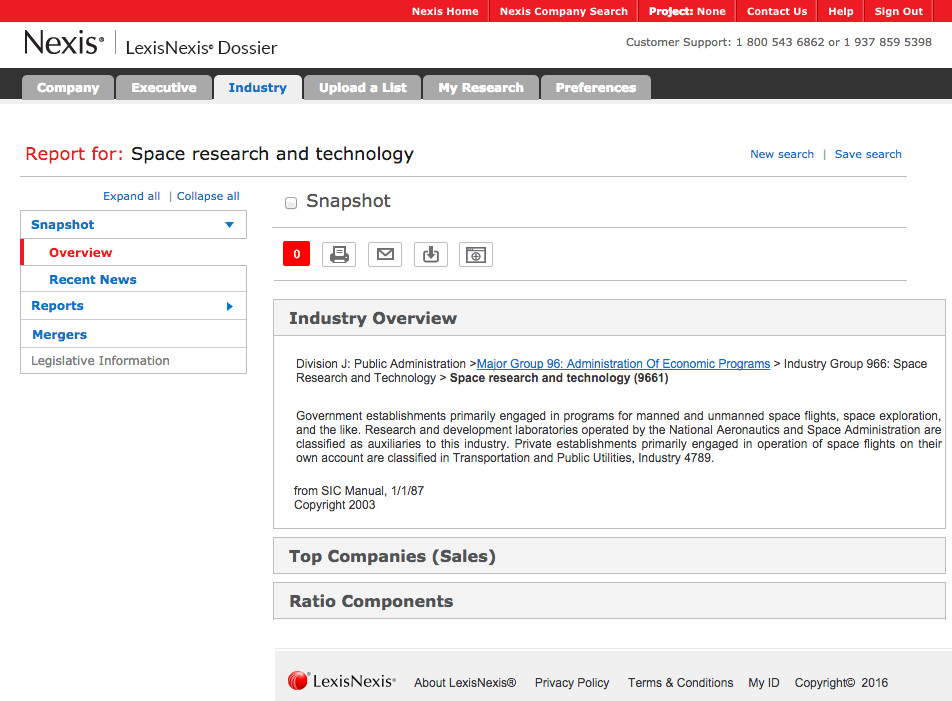952x701 pixels.
Task: Click the Nexis logo at top left
Action: [64, 42]
